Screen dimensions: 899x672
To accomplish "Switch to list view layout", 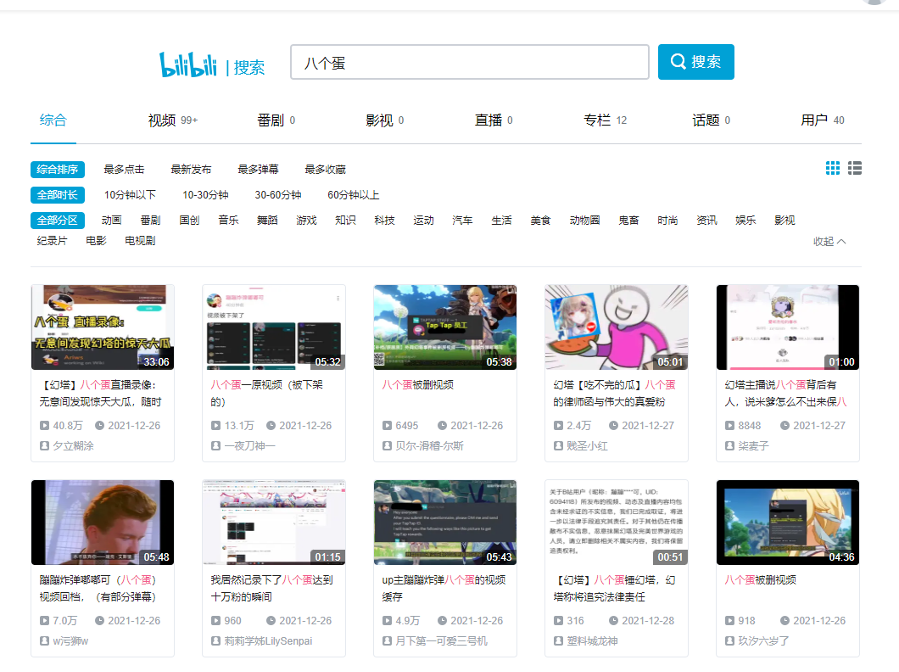I will click(x=855, y=168).
